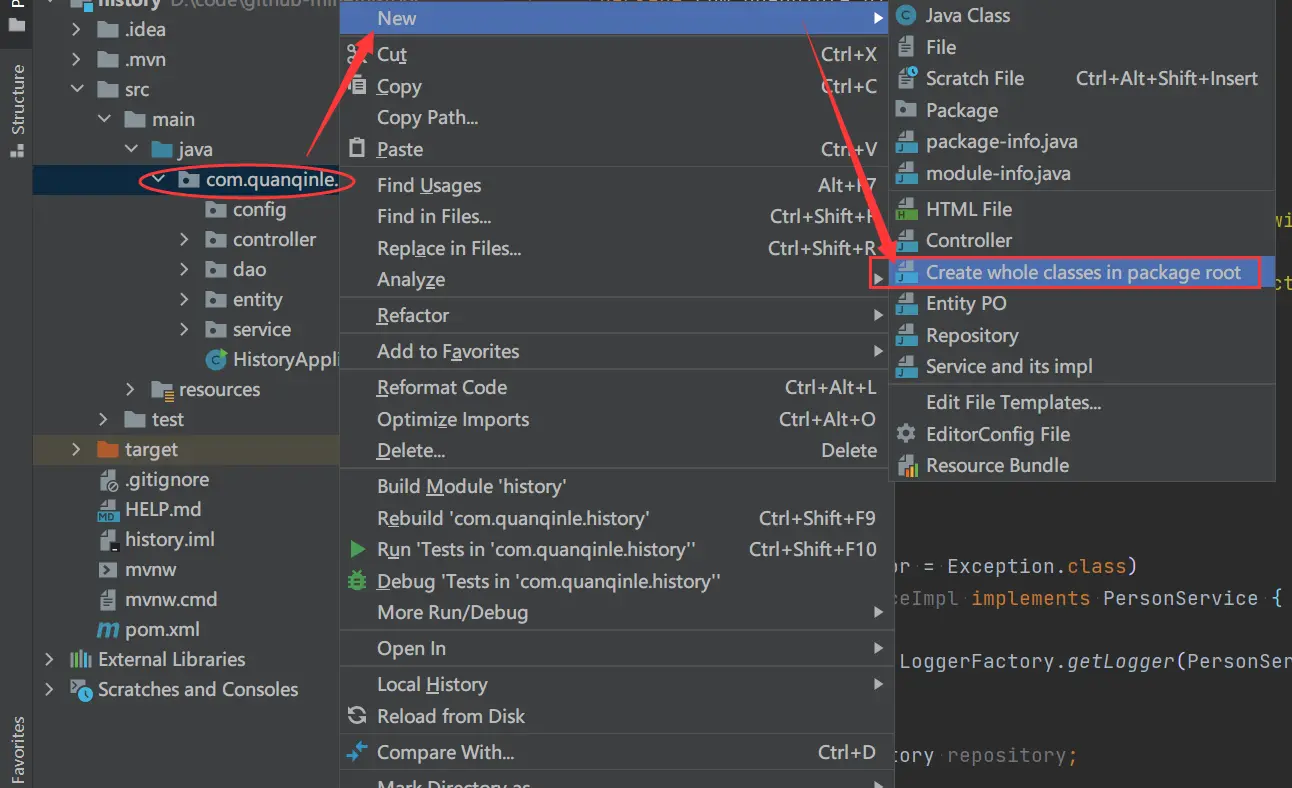Image resolution: width=1292 pixels, height=788 pixels.
Task: Click the HTML File template icon
Action: point(906,210)
